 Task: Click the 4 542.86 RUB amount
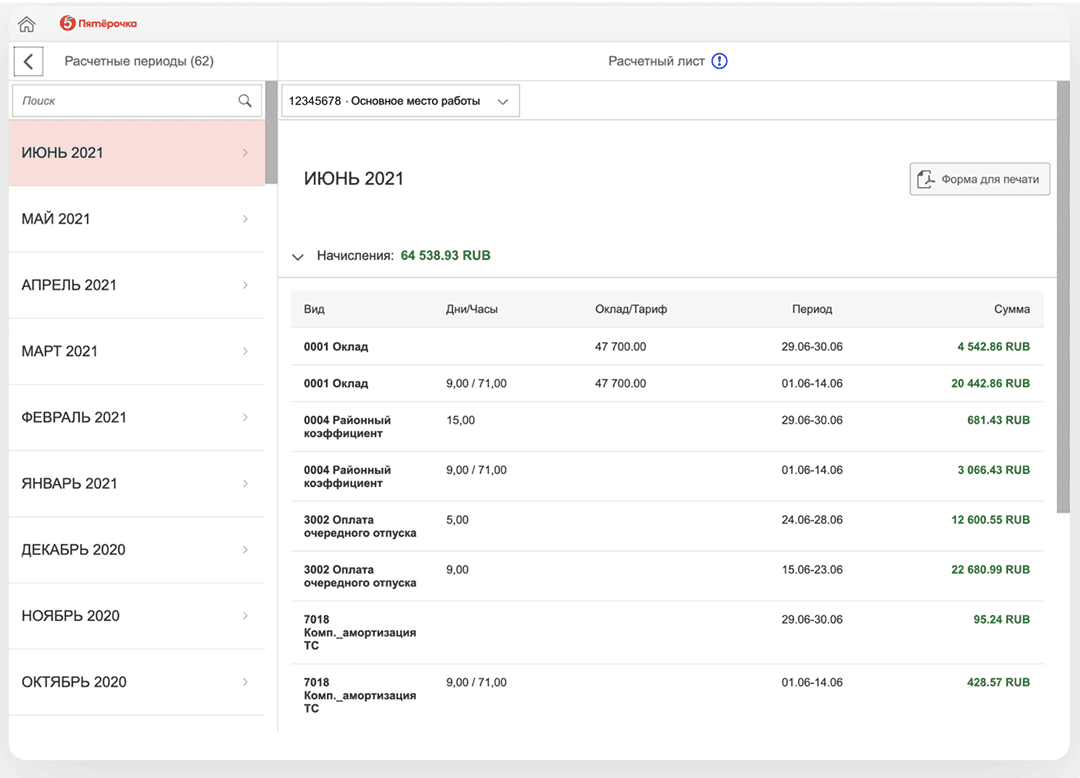(993, 346)
